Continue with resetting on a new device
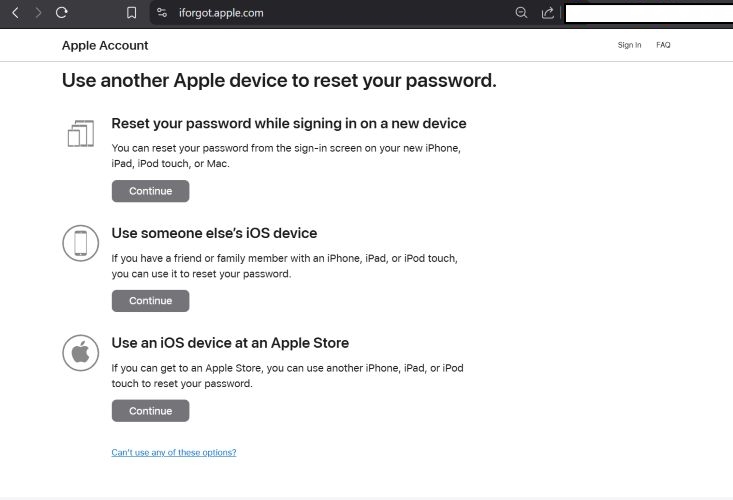The width and height of the screenshot is (733, 500). pos(150,191)
